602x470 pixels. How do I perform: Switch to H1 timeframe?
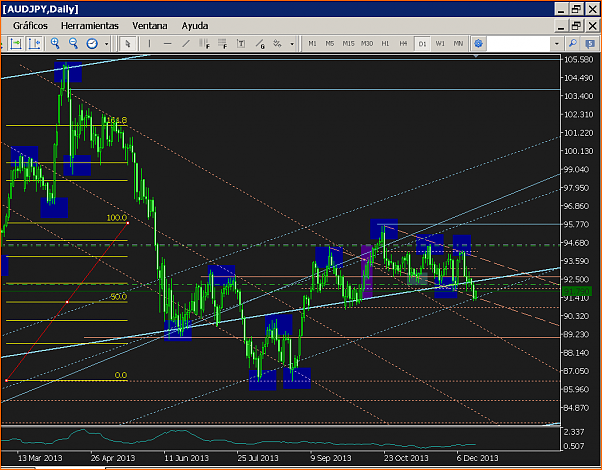coord(385,44)
